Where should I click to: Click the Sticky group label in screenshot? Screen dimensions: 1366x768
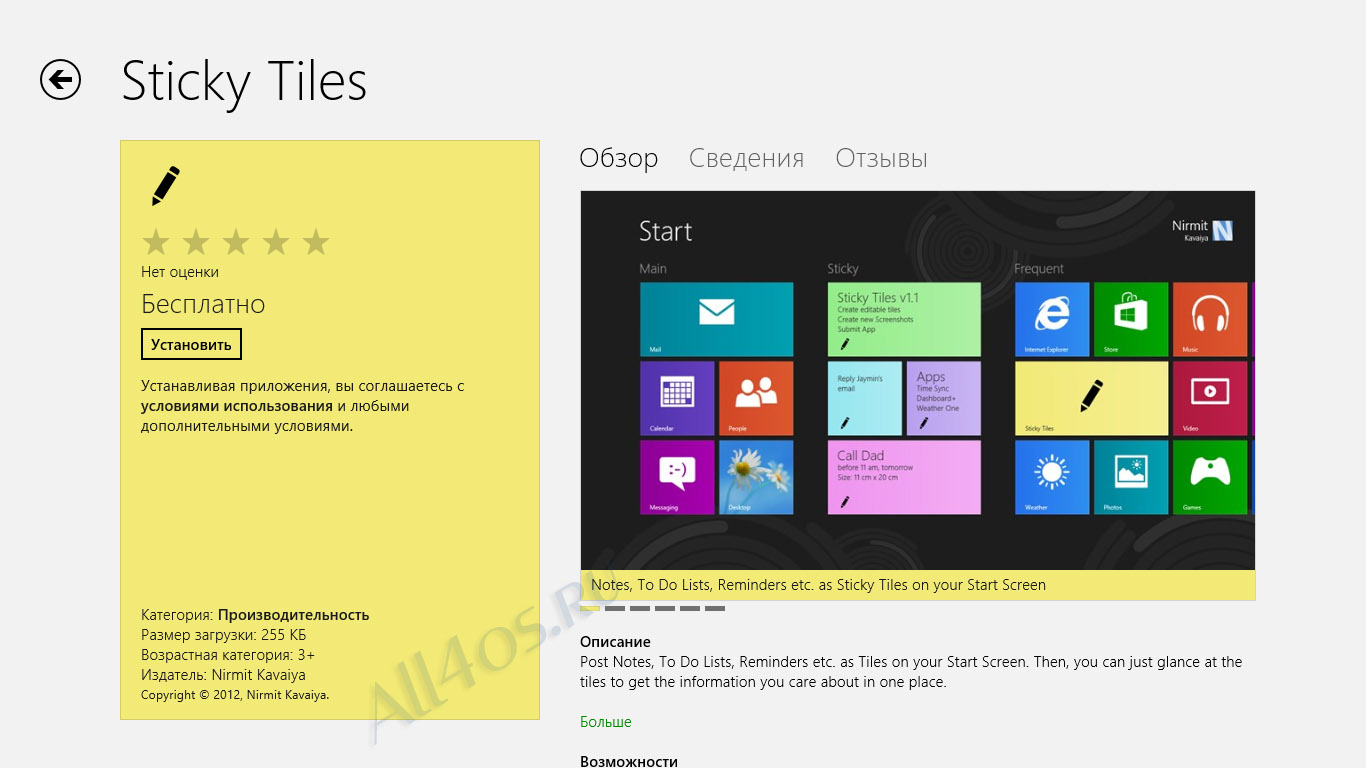click(x=843, y=268)
